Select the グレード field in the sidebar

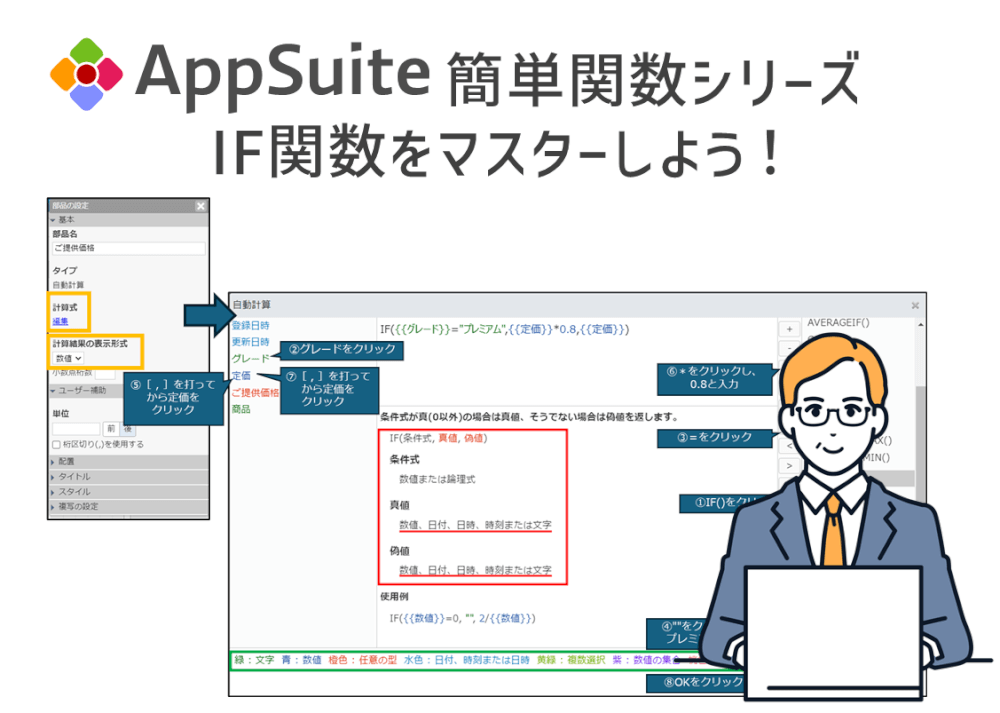click(x=250, y=357)
